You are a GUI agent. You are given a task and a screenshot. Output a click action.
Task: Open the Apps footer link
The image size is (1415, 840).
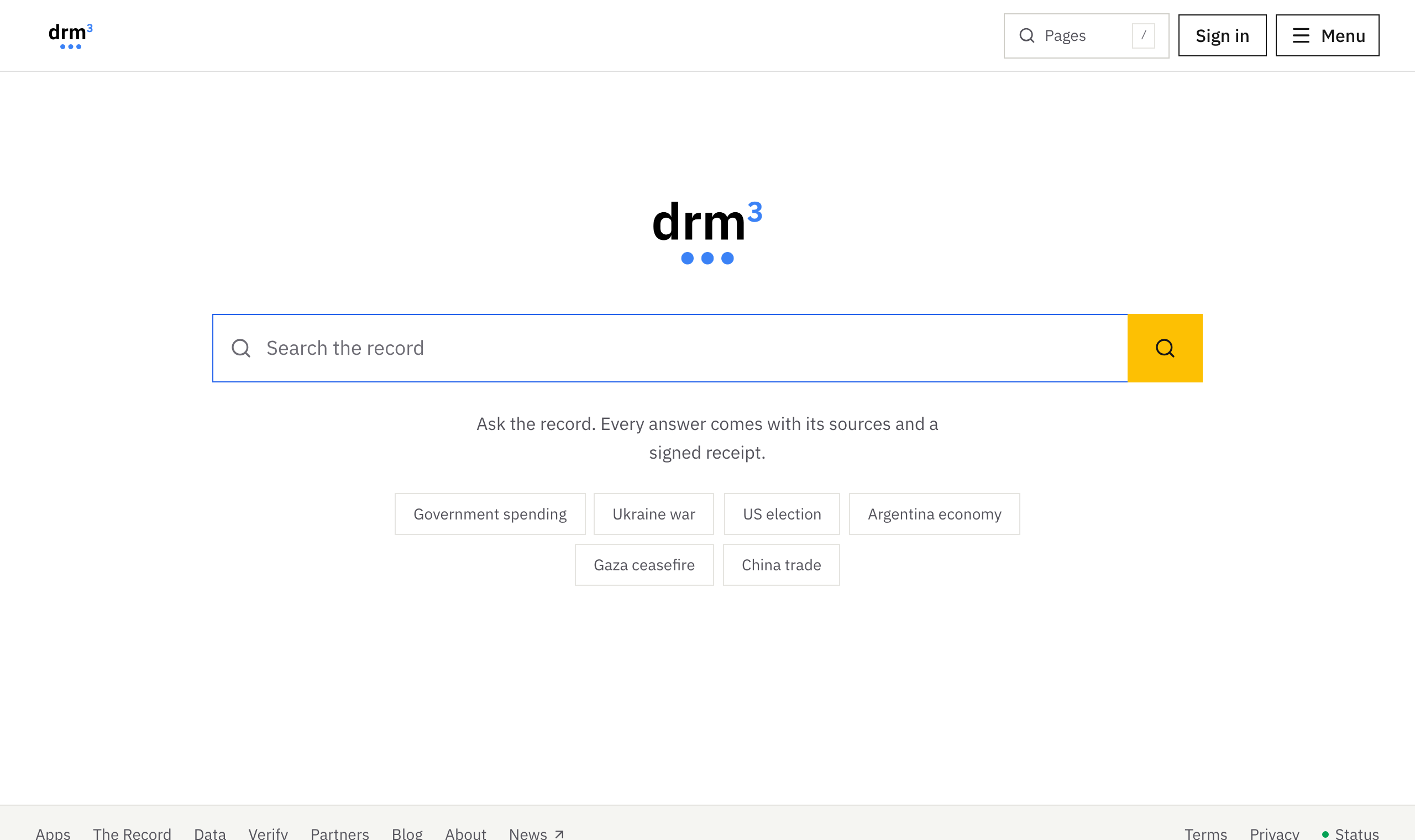click(x=53, y=833)
